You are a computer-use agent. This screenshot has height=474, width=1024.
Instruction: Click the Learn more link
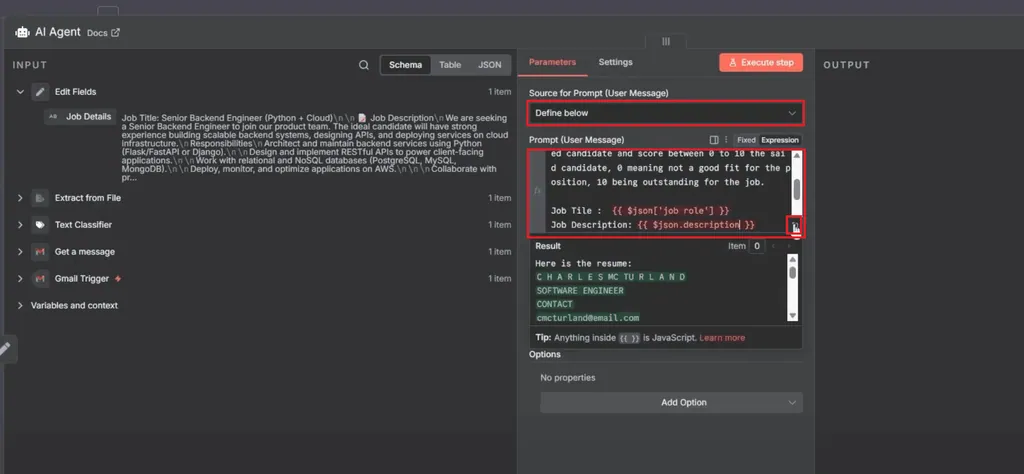[722, 338]
